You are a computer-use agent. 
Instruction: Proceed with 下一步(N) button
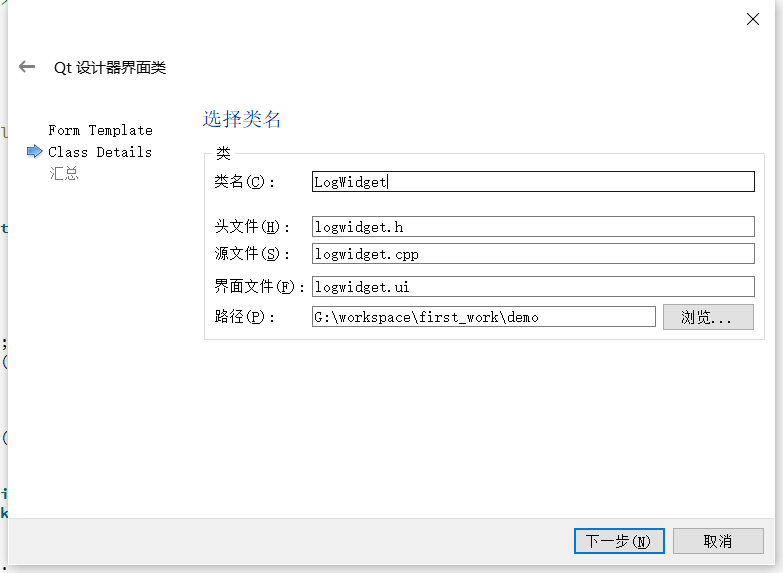click(619, 541)
